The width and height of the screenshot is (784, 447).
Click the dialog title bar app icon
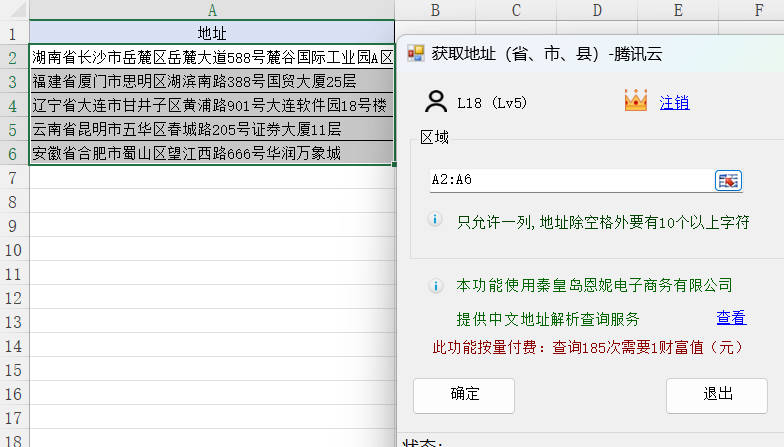tap(416, 53)
